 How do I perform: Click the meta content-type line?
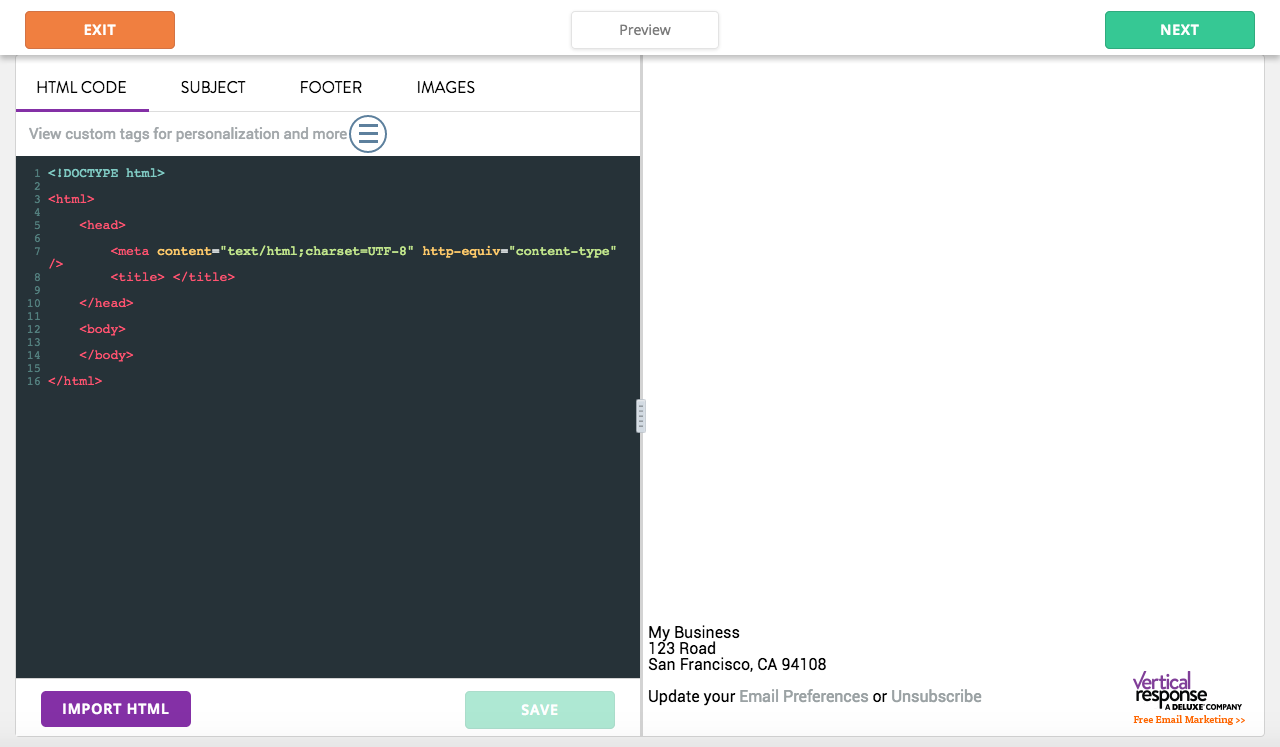pos(332,257)
